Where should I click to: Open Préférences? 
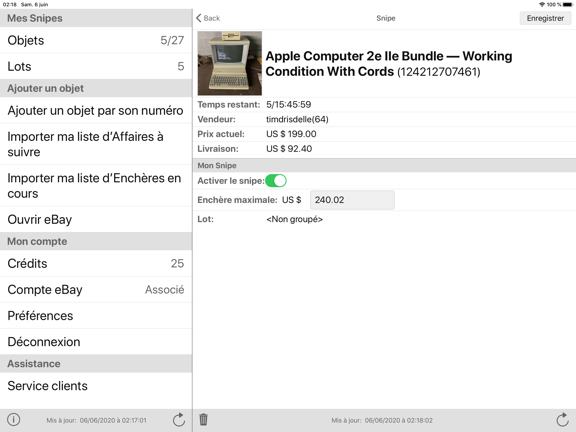coord(96,316)
